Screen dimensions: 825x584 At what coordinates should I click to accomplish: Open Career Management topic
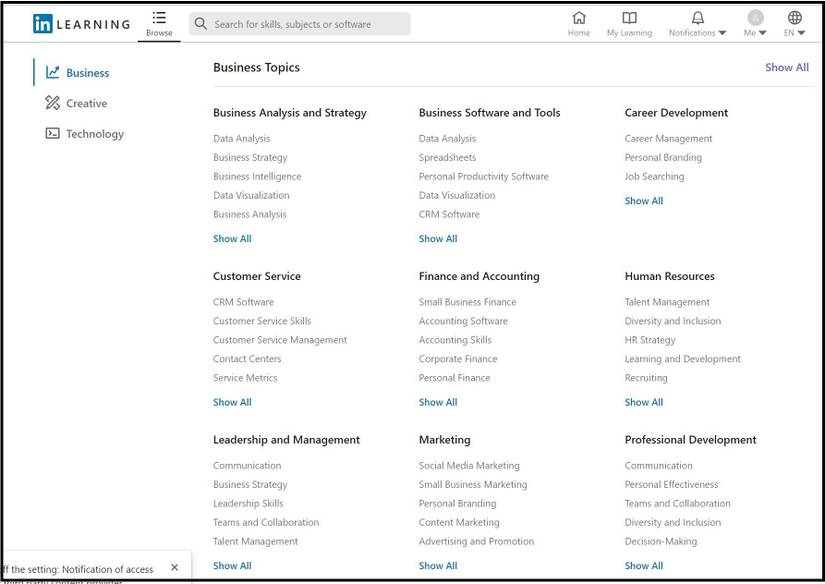pos(668,138)
